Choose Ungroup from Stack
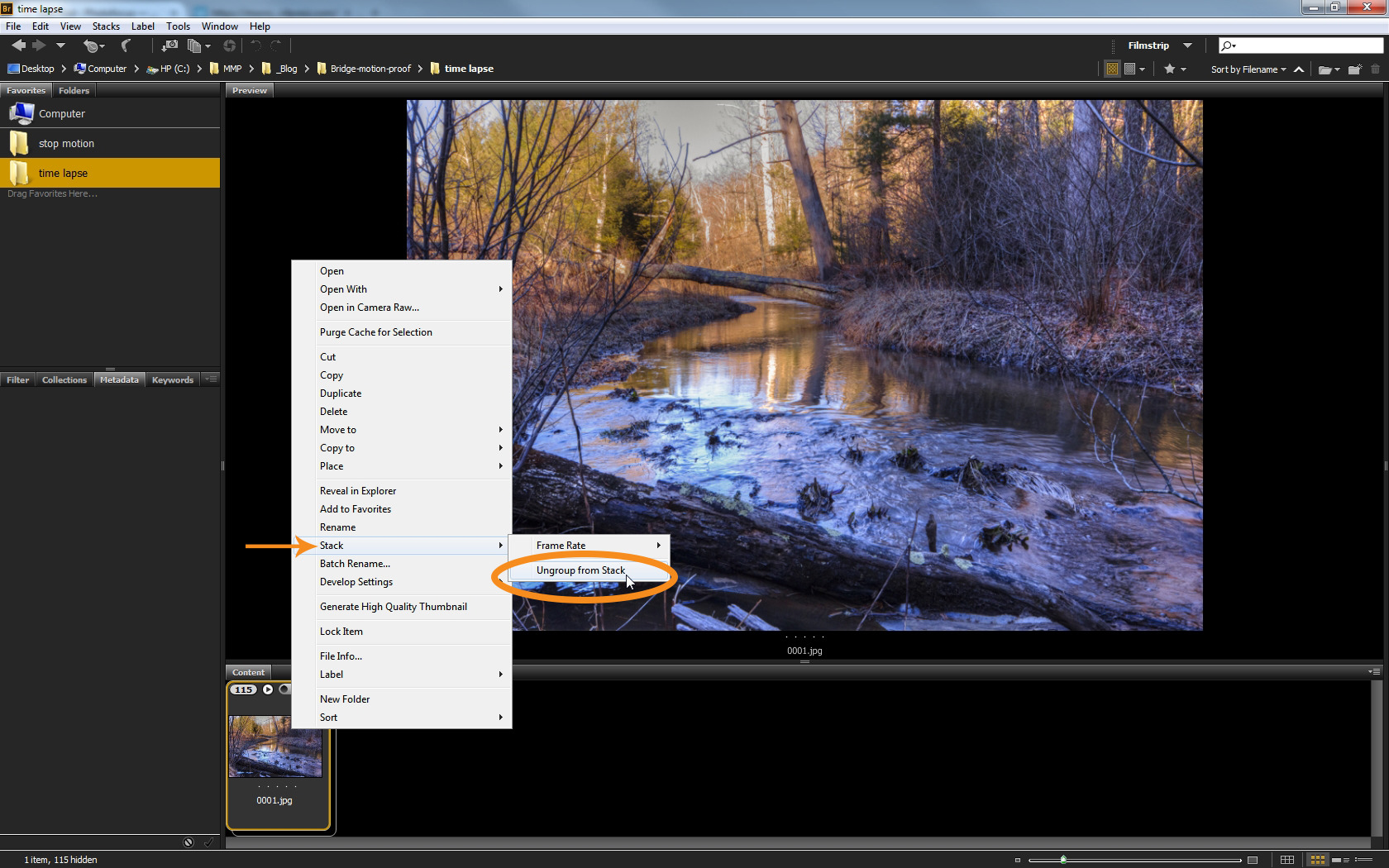 [580, 570]
